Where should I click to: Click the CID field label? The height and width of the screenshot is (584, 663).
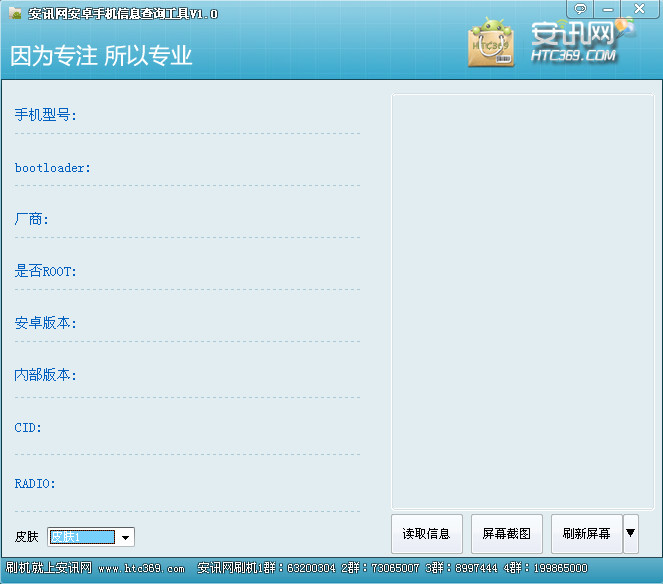pyautogui.click(x=28, y=427)
